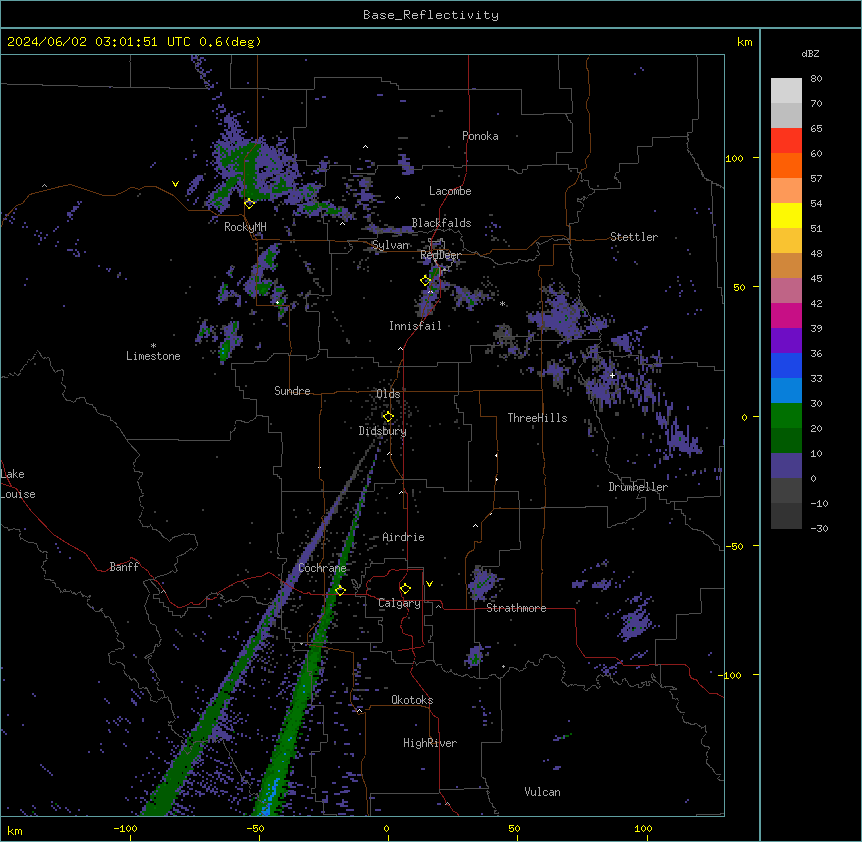Click the Cochrane label

click(x=322, y=568)
